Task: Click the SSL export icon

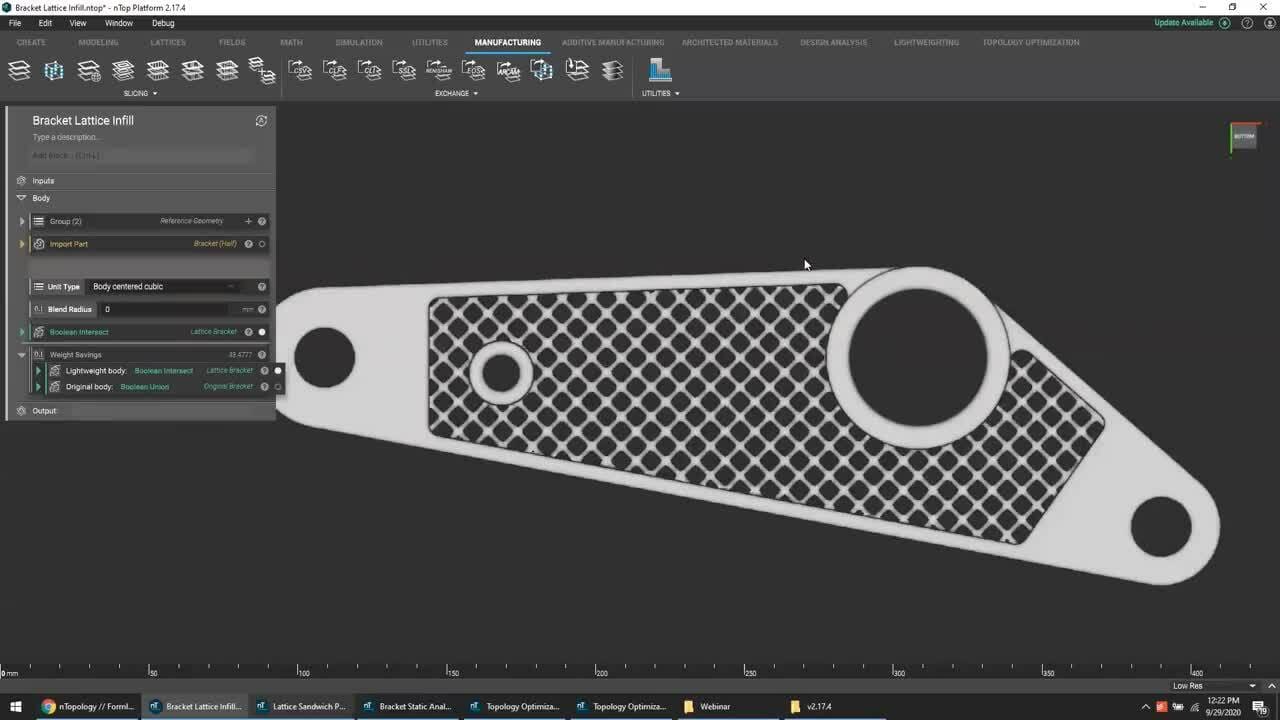Action: coord(404,70)
